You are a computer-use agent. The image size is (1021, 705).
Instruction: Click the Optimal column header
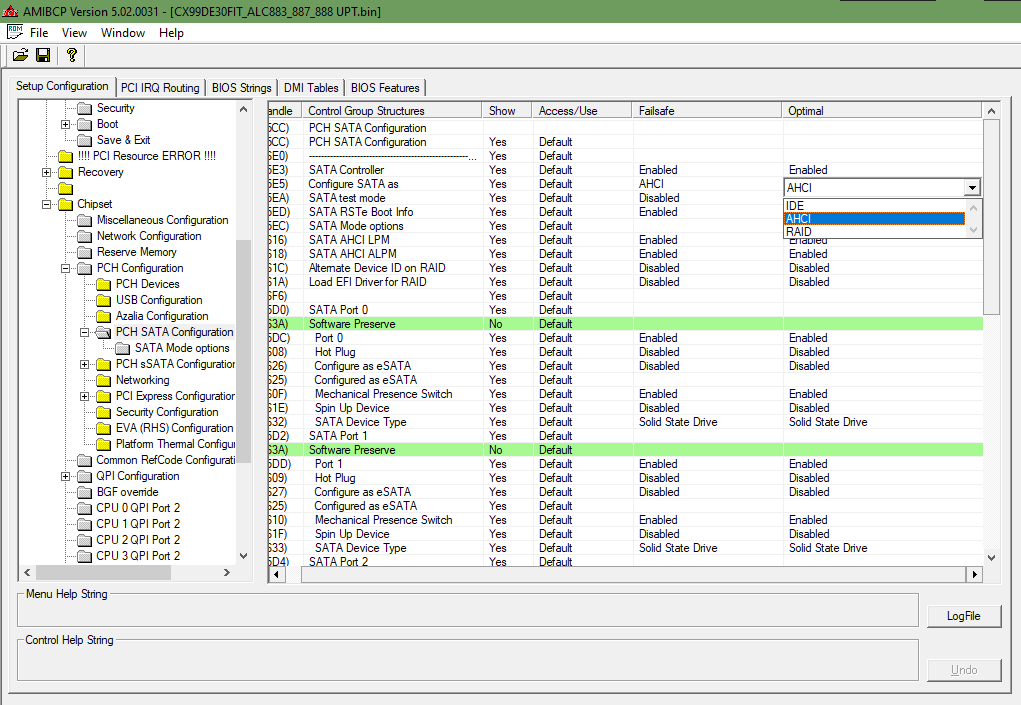click(x=882, y=111)
